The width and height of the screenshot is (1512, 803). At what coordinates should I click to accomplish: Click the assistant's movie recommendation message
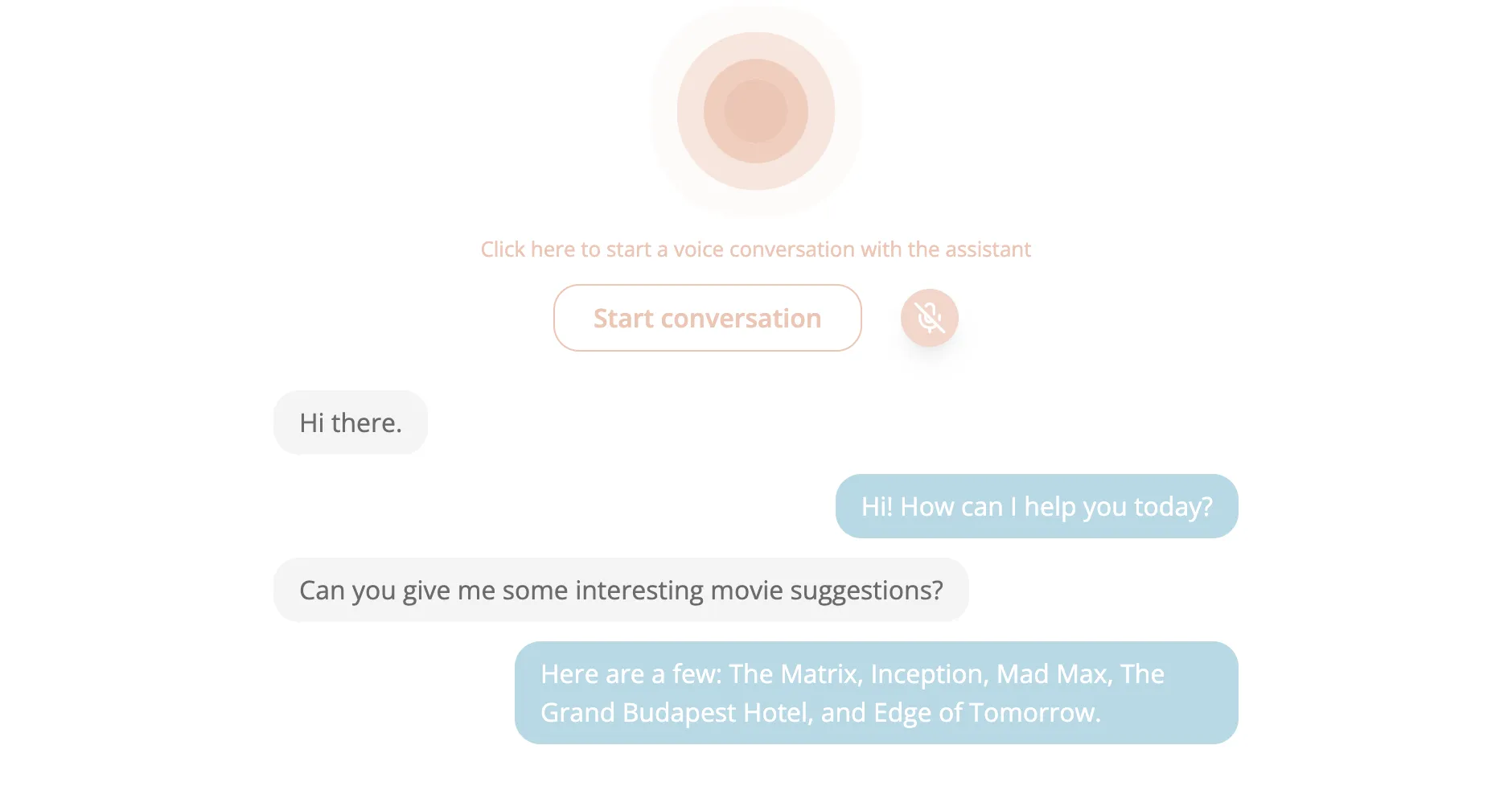click(x=877, y=693)
